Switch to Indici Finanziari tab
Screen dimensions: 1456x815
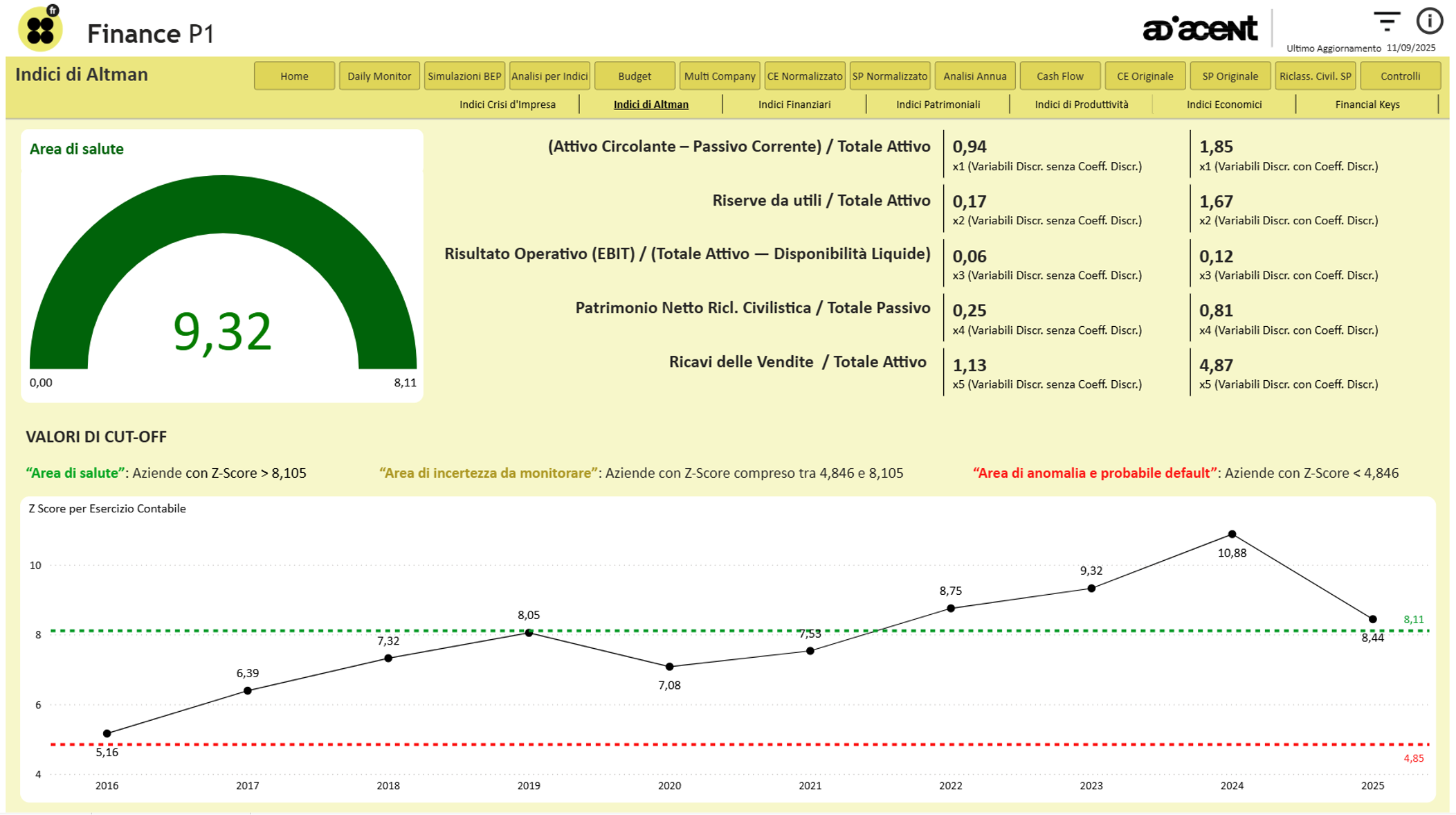point(794,105)
